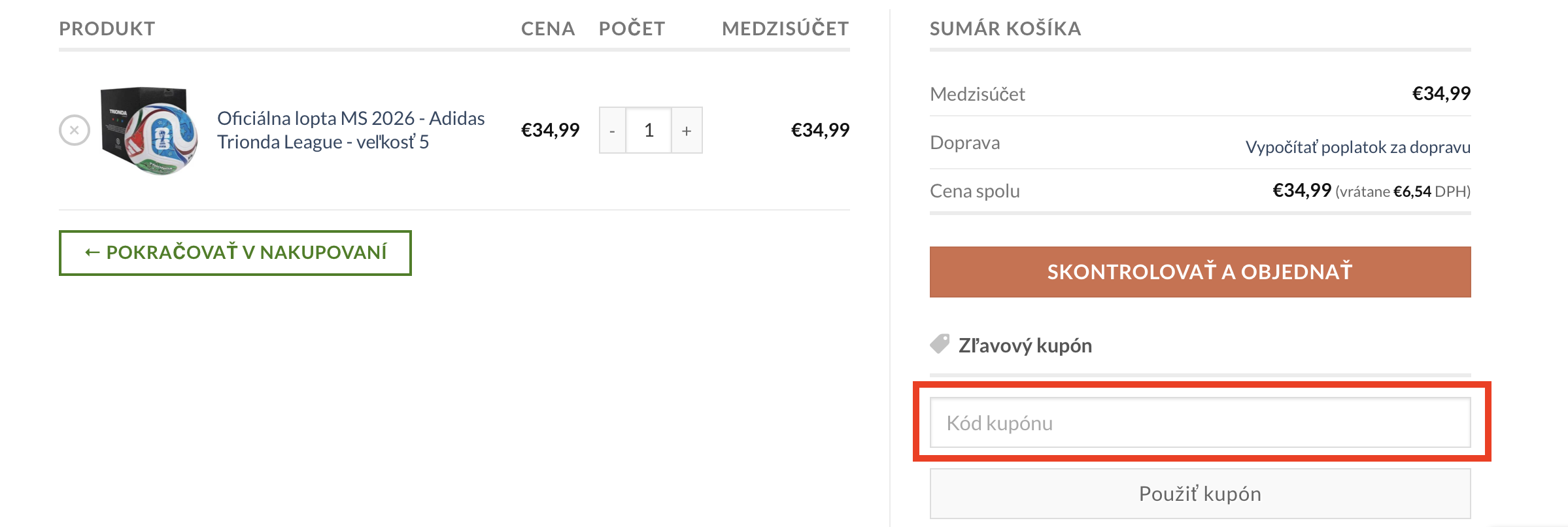Click the MEDZISÚČET column header

[x=785, y=29]
